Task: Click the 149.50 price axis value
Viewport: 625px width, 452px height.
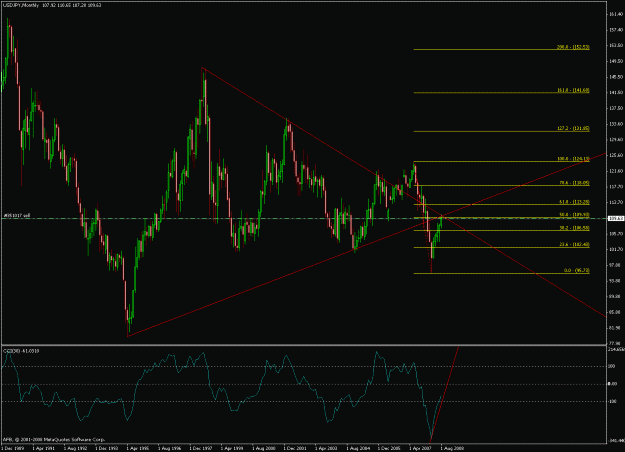Action: click(616, 61)
